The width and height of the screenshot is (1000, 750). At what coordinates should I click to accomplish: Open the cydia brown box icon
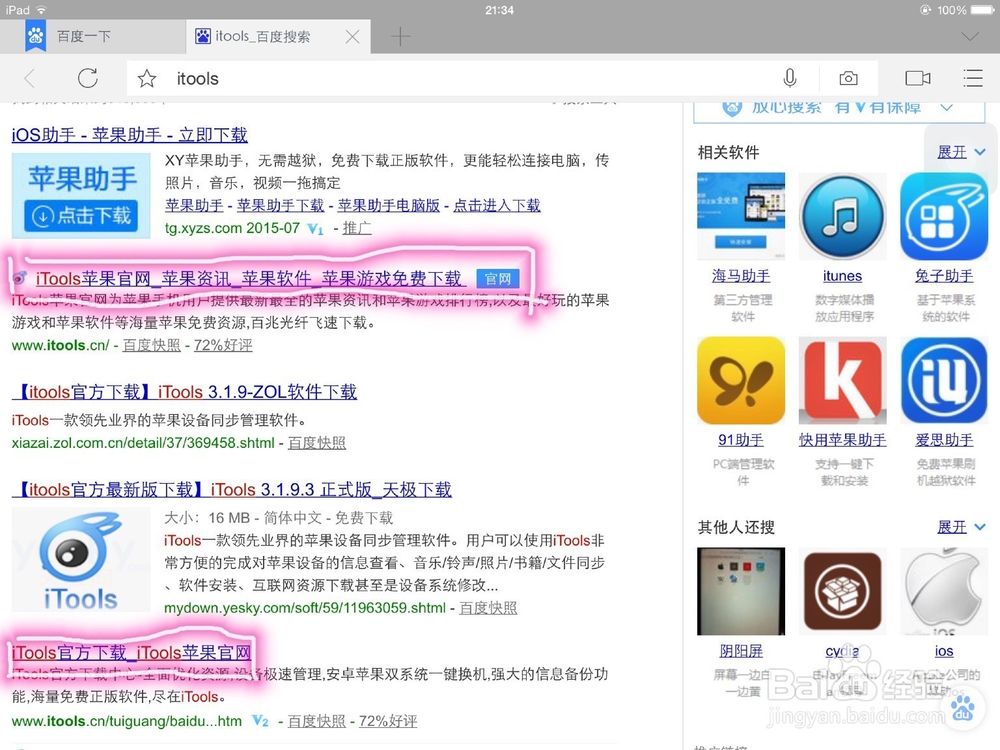(x=842, y=591)
